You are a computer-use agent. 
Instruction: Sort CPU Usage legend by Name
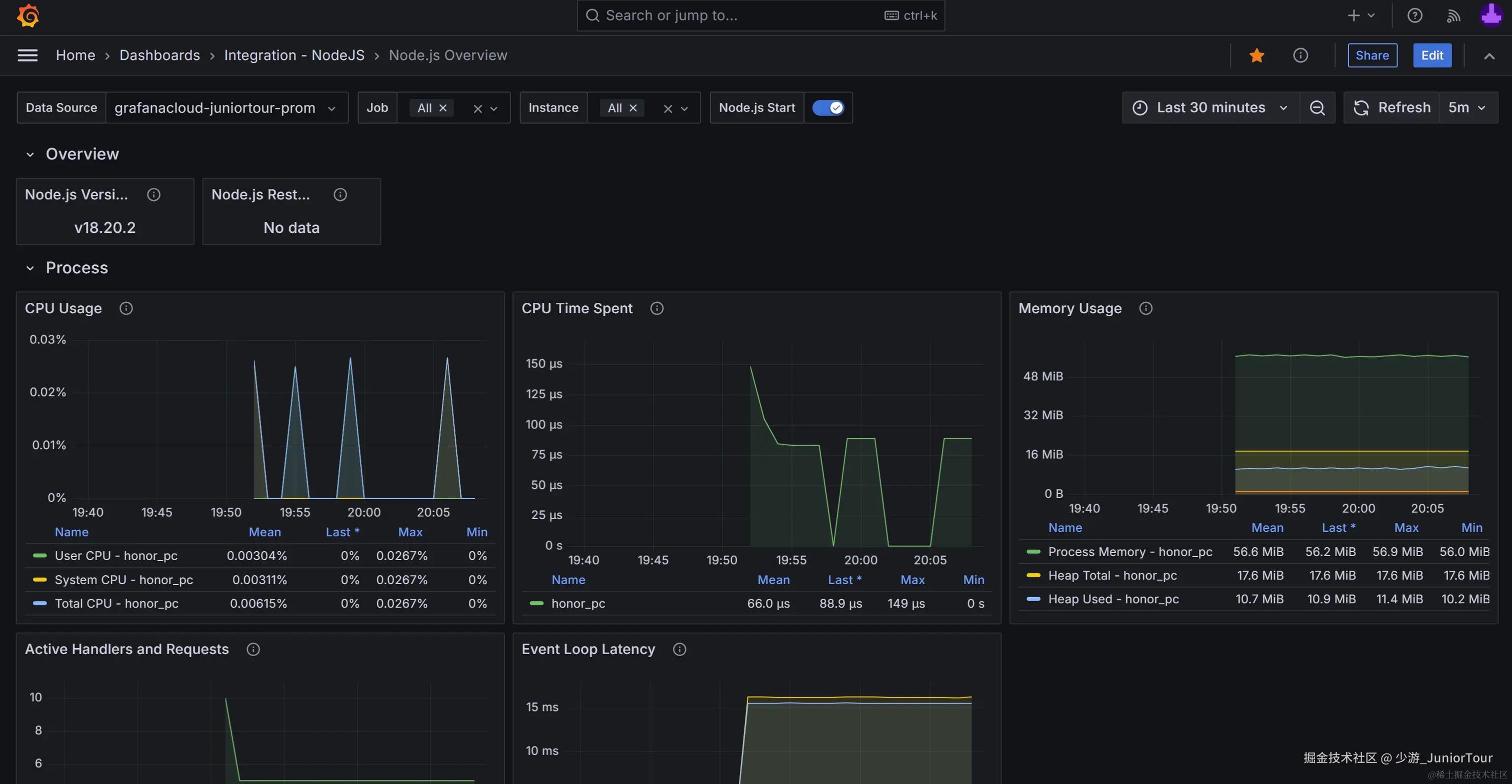(x=71, y=532)
